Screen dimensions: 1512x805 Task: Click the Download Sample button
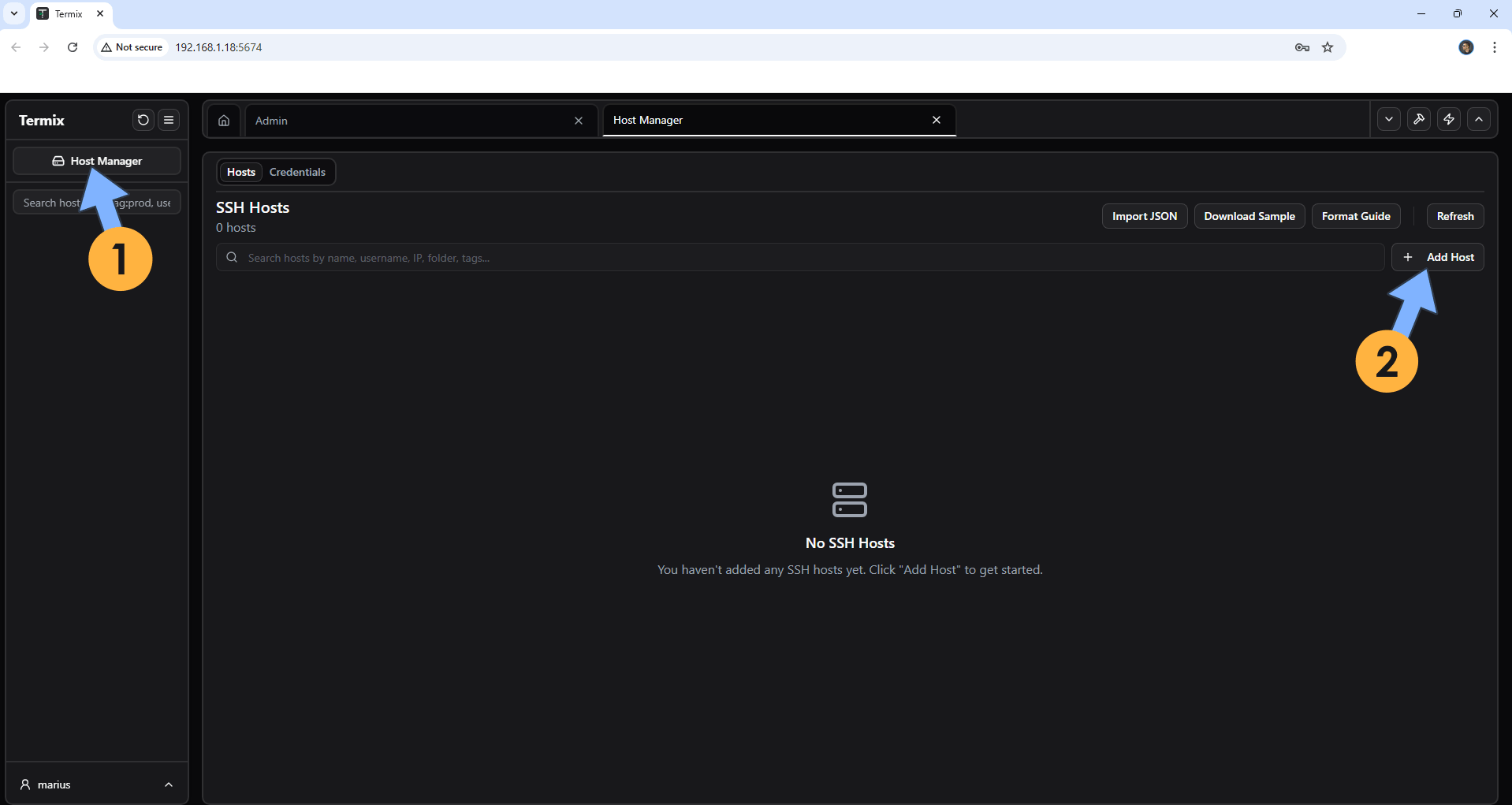[1249, 216]
